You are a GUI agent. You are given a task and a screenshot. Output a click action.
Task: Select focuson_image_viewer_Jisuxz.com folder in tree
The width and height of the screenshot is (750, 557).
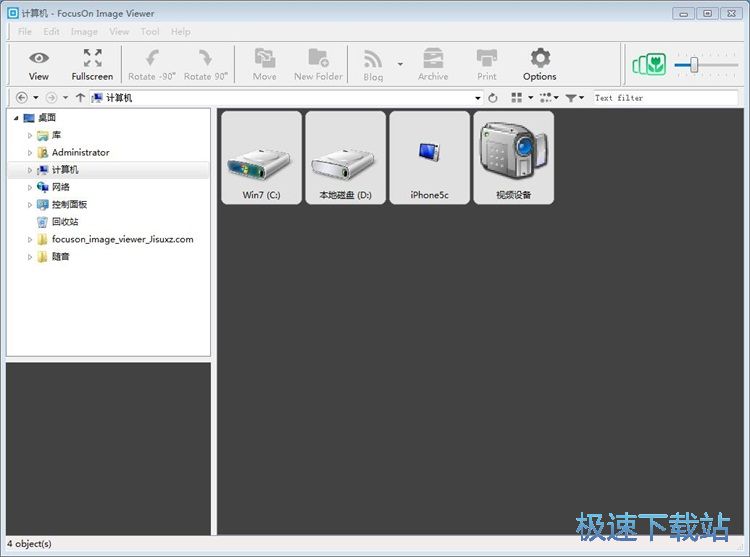[x=122, y=240]
